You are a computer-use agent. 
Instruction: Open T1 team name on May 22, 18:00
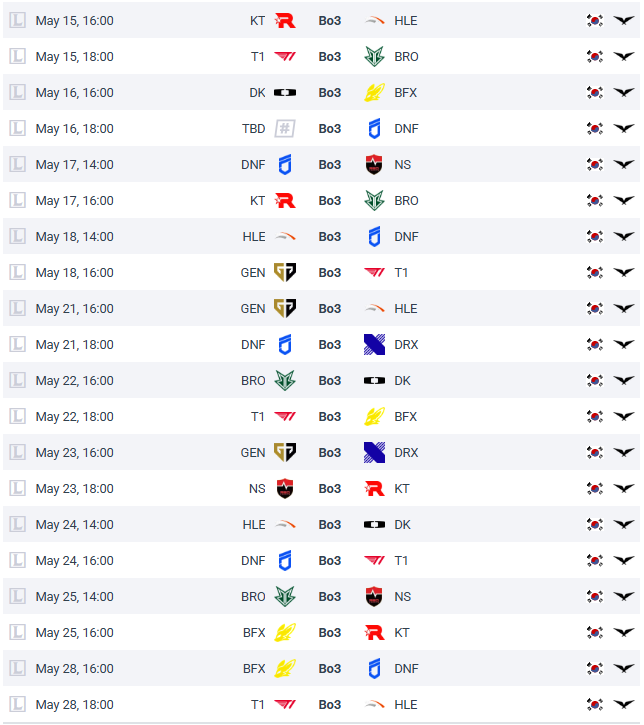[258, 417]
